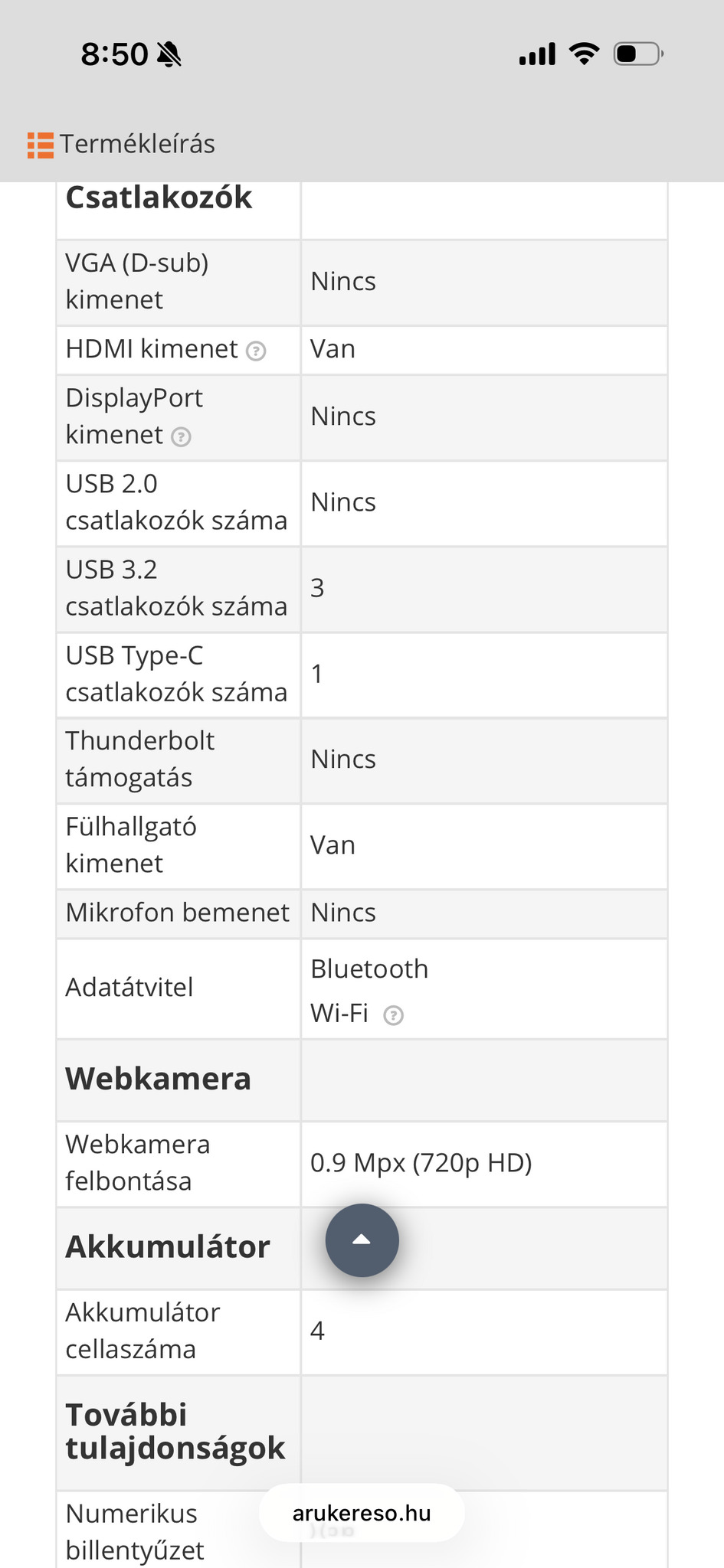
Task: Select the Csatlakozók section heading
Action: tap(159, 198)
